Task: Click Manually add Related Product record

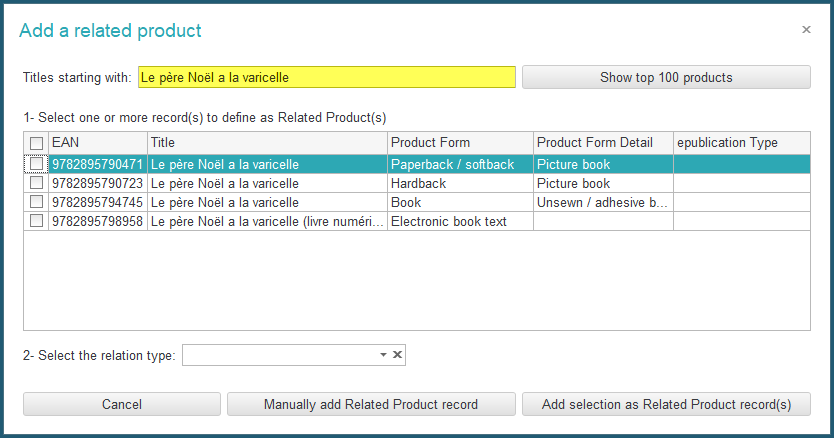Action: click(x=371, y=404)
